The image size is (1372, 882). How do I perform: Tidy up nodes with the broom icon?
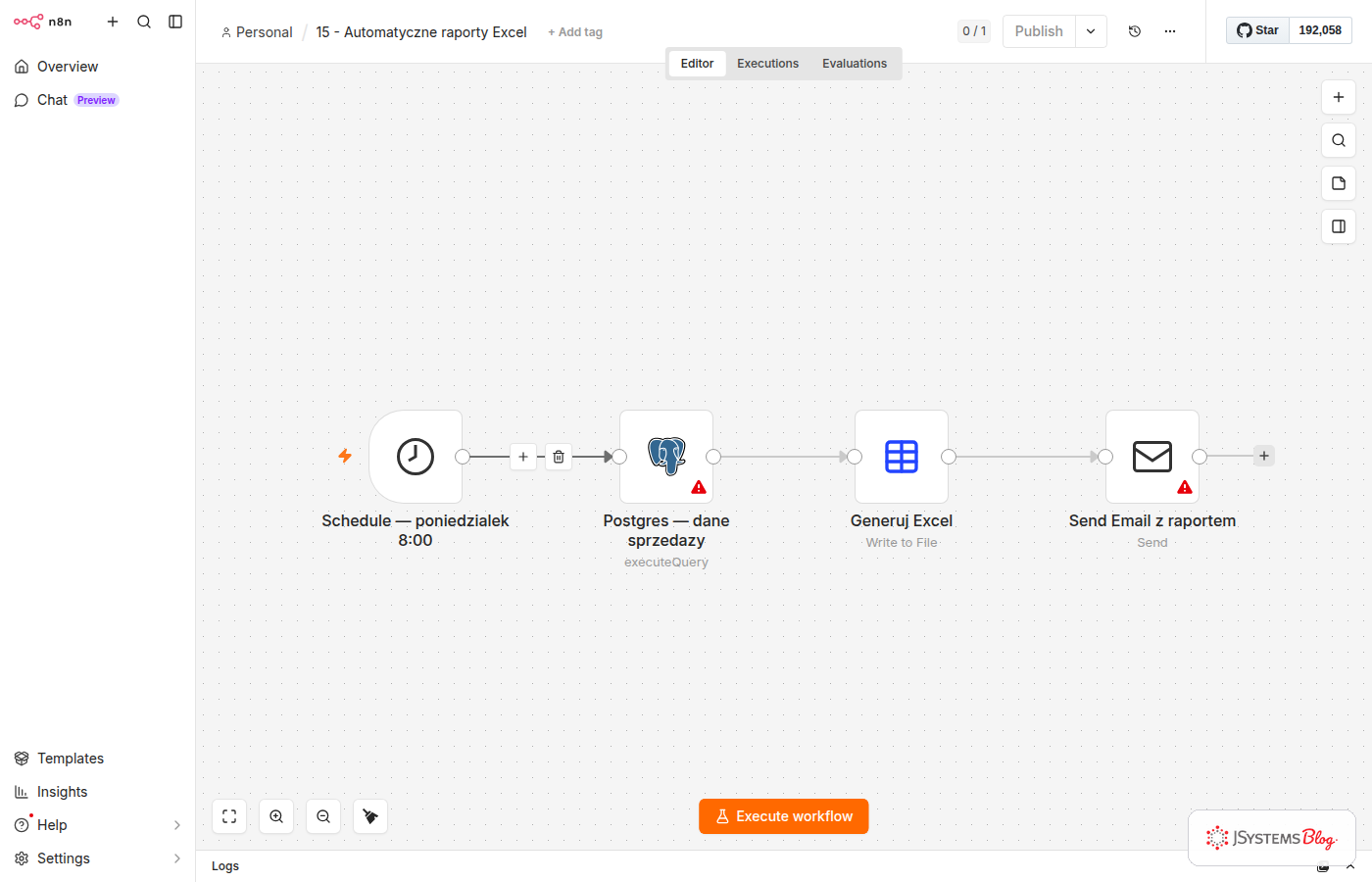click(370, 816)
